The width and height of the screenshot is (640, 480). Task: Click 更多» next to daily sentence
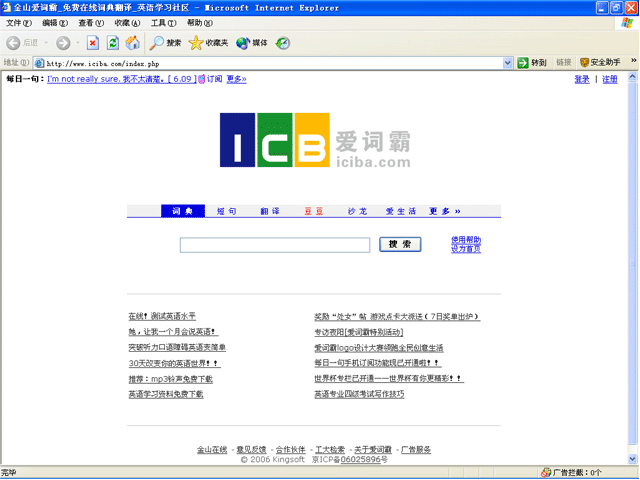coord(236,79)
